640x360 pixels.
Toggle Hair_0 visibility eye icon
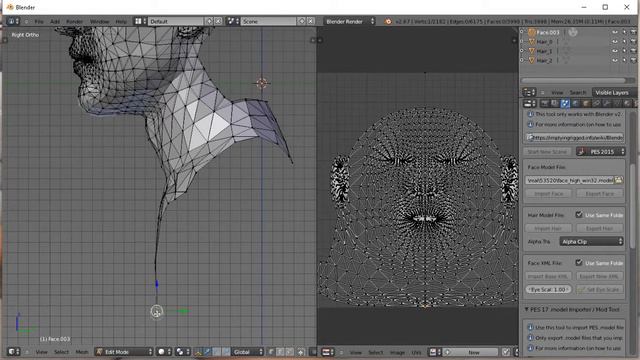click(x=615, y=42)
